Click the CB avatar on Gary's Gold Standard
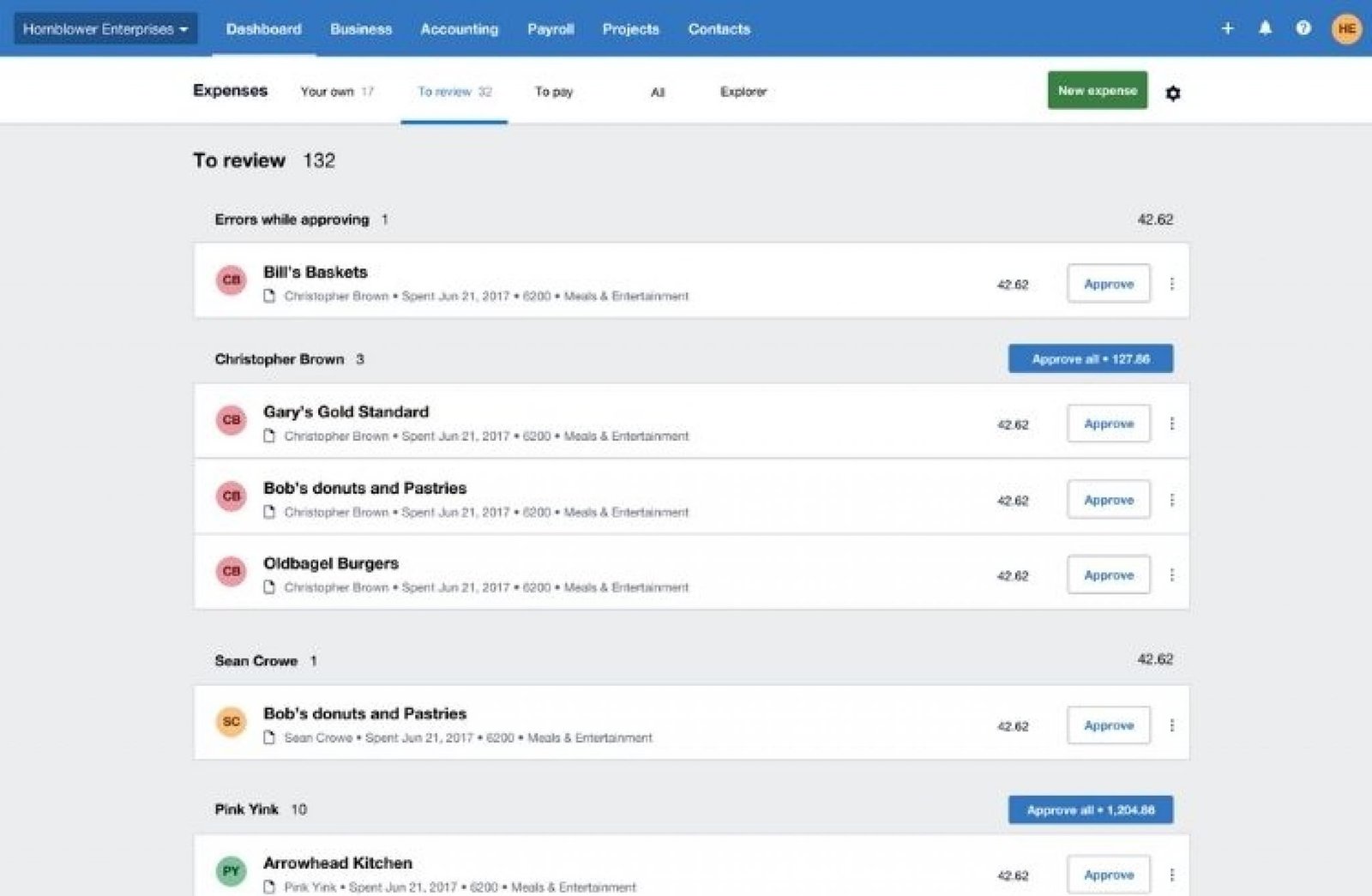 click(x=231, y=419)
